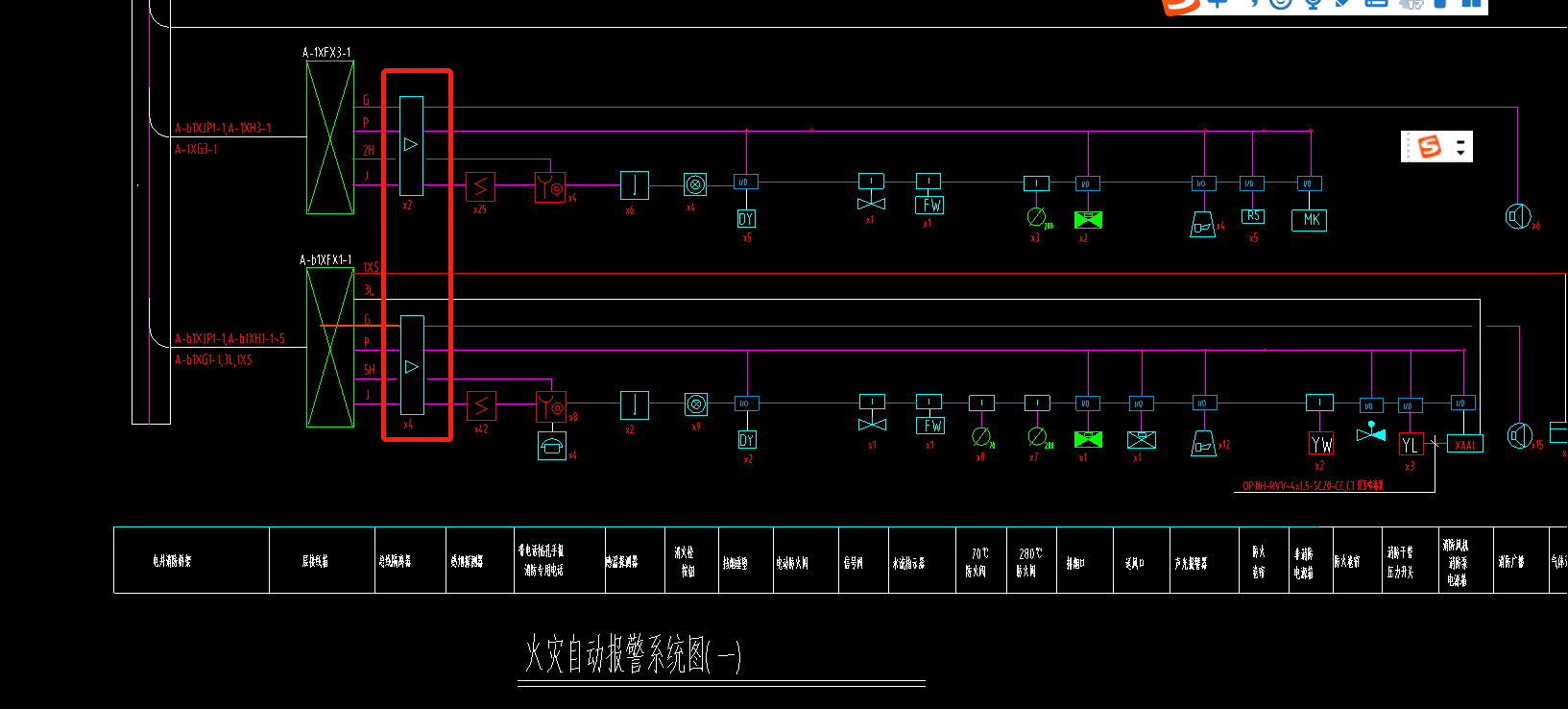
Task: Click the 70℃ 防火阀 legend cell
Action: coord(981,561)
